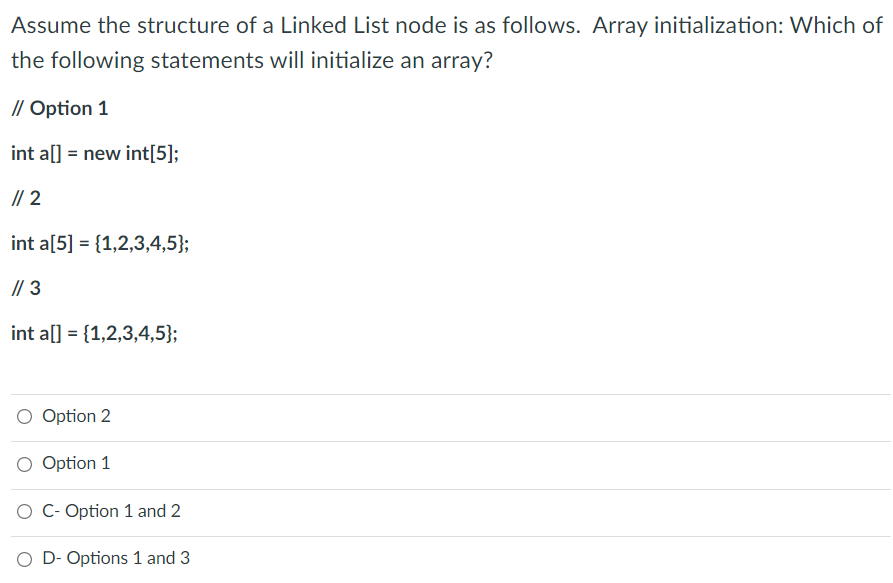893x583 pixels.
Task: Click the Option 1 answer label
Action: coord(75,463)
